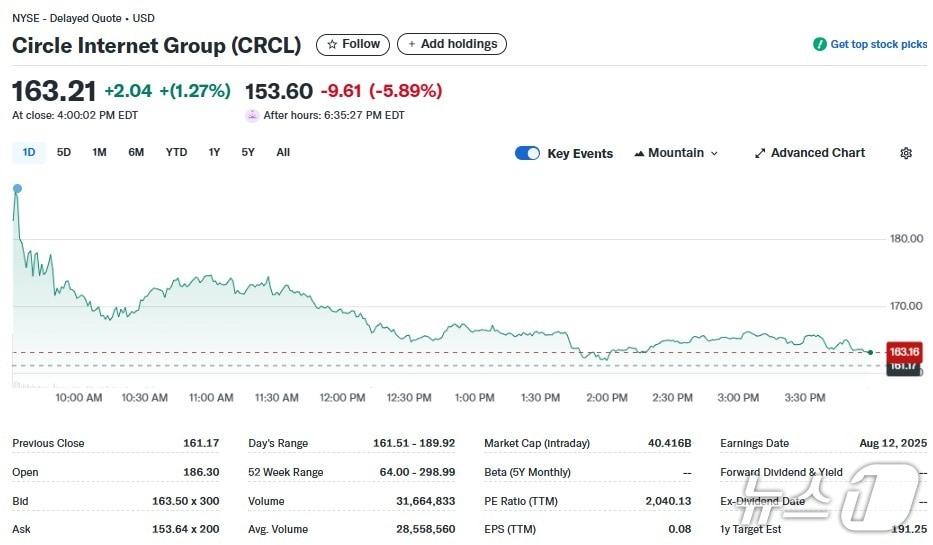Switch chart to 5Y range
The height and width of the screenshot is (545, 933).
(248, 152)
